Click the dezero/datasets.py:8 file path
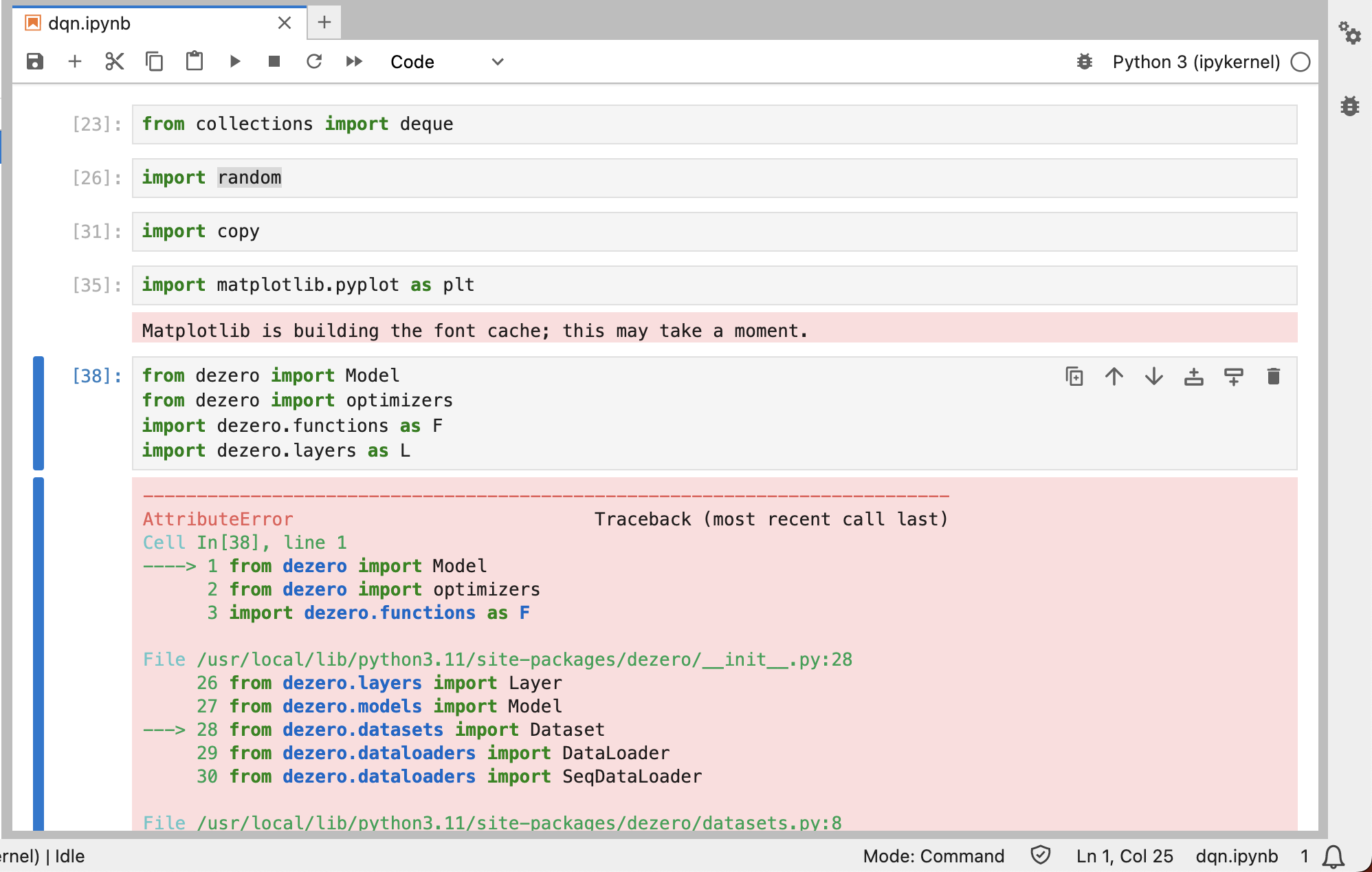This screenshot has height=872, width=1372. pos(519,822)
